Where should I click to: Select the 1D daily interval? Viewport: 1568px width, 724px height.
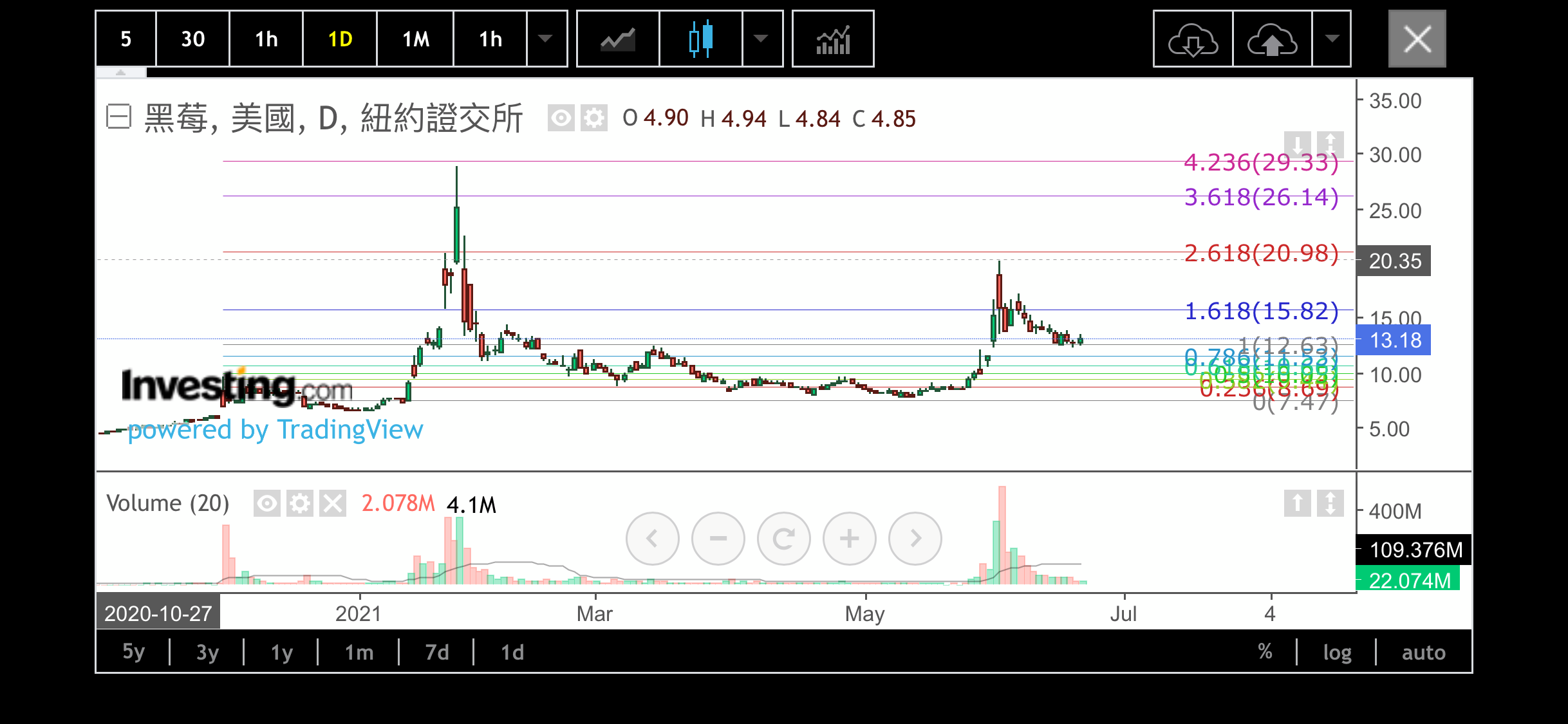click(x=340, y=39)
